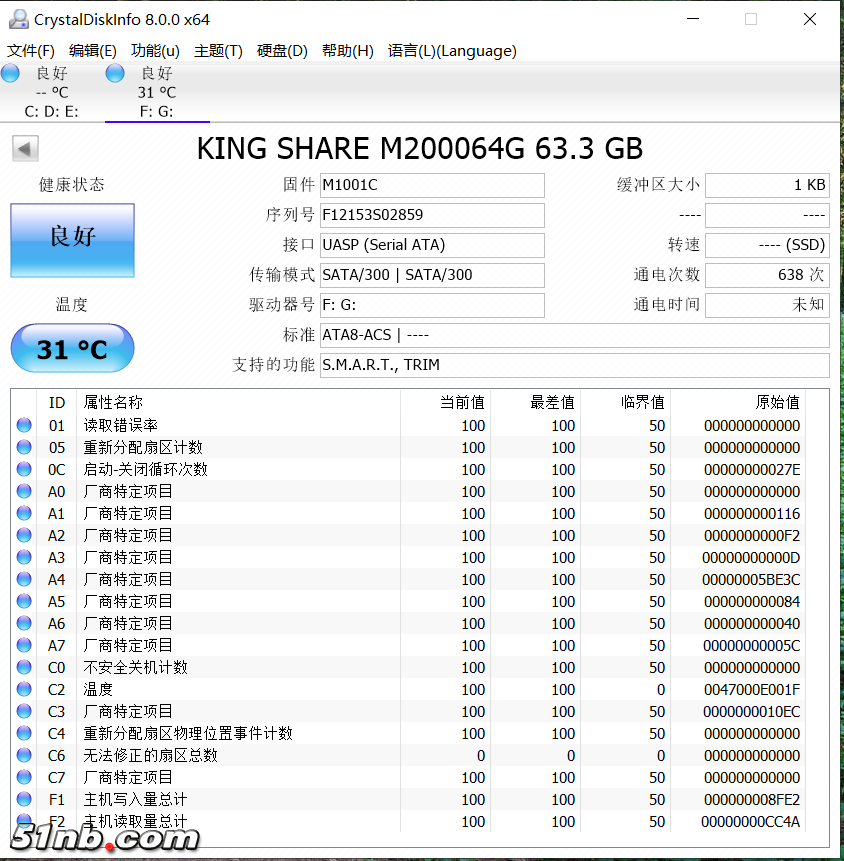The image size is (844, 861).
Task: Open the 硬盘(D) menu
Action: (283, 50)
